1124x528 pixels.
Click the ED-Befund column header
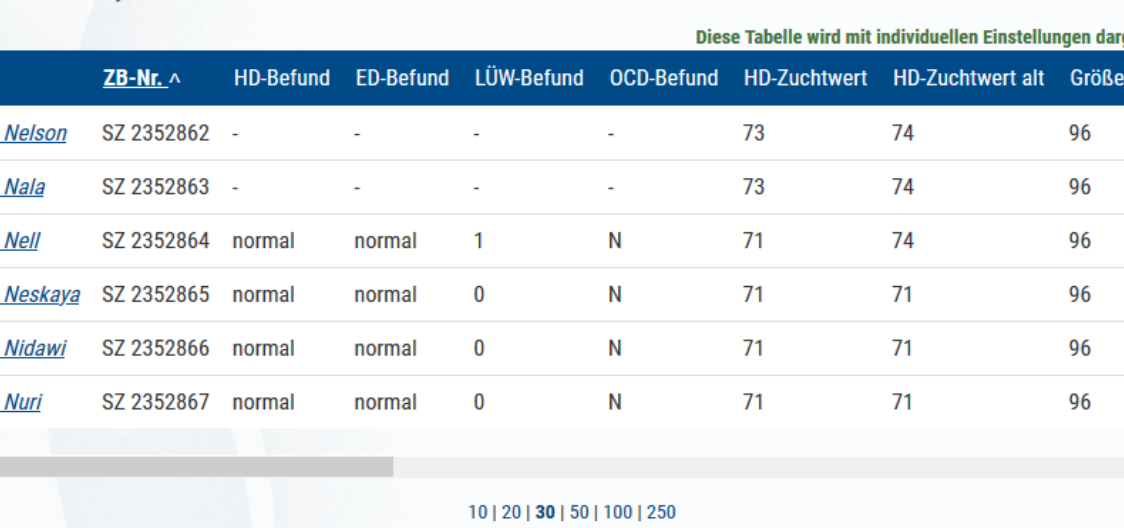tap(402, 78)
